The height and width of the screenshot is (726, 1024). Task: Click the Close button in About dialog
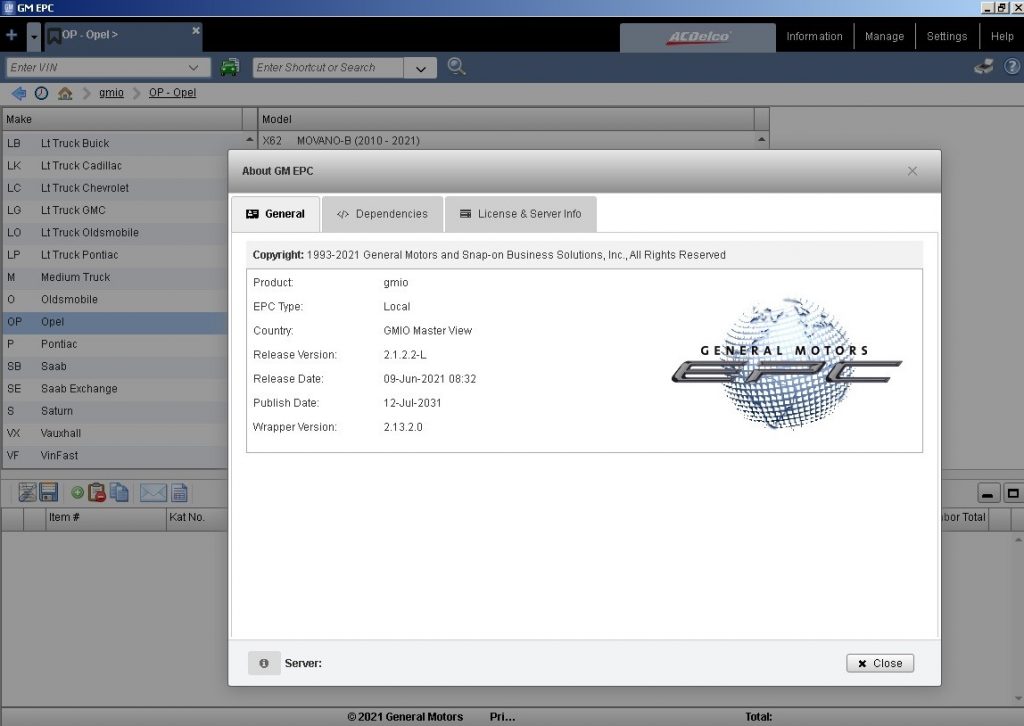point(879,662)
